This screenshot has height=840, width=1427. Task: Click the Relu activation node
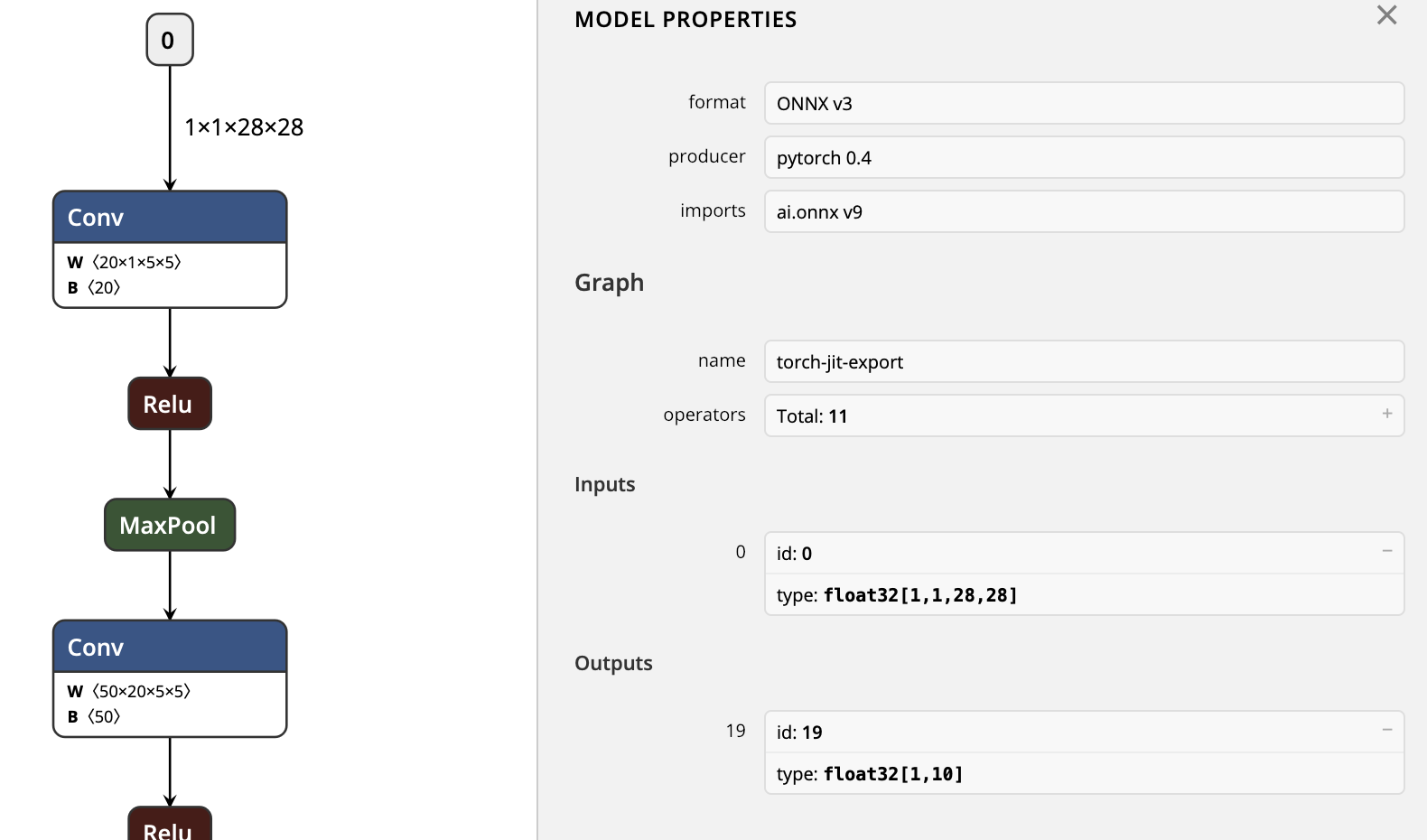(x=169, y=404)
